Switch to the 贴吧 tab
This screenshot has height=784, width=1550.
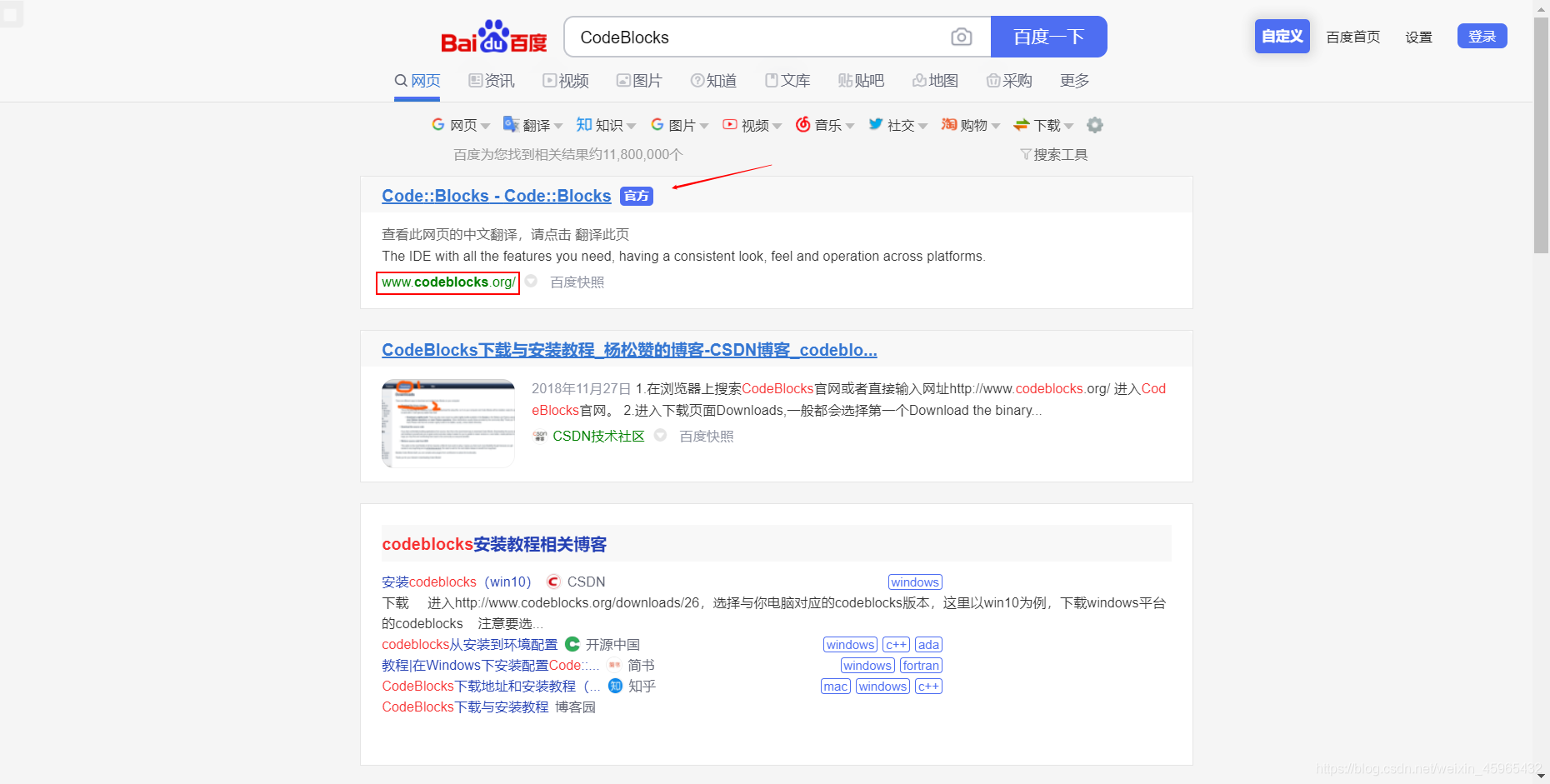point(861,81)
